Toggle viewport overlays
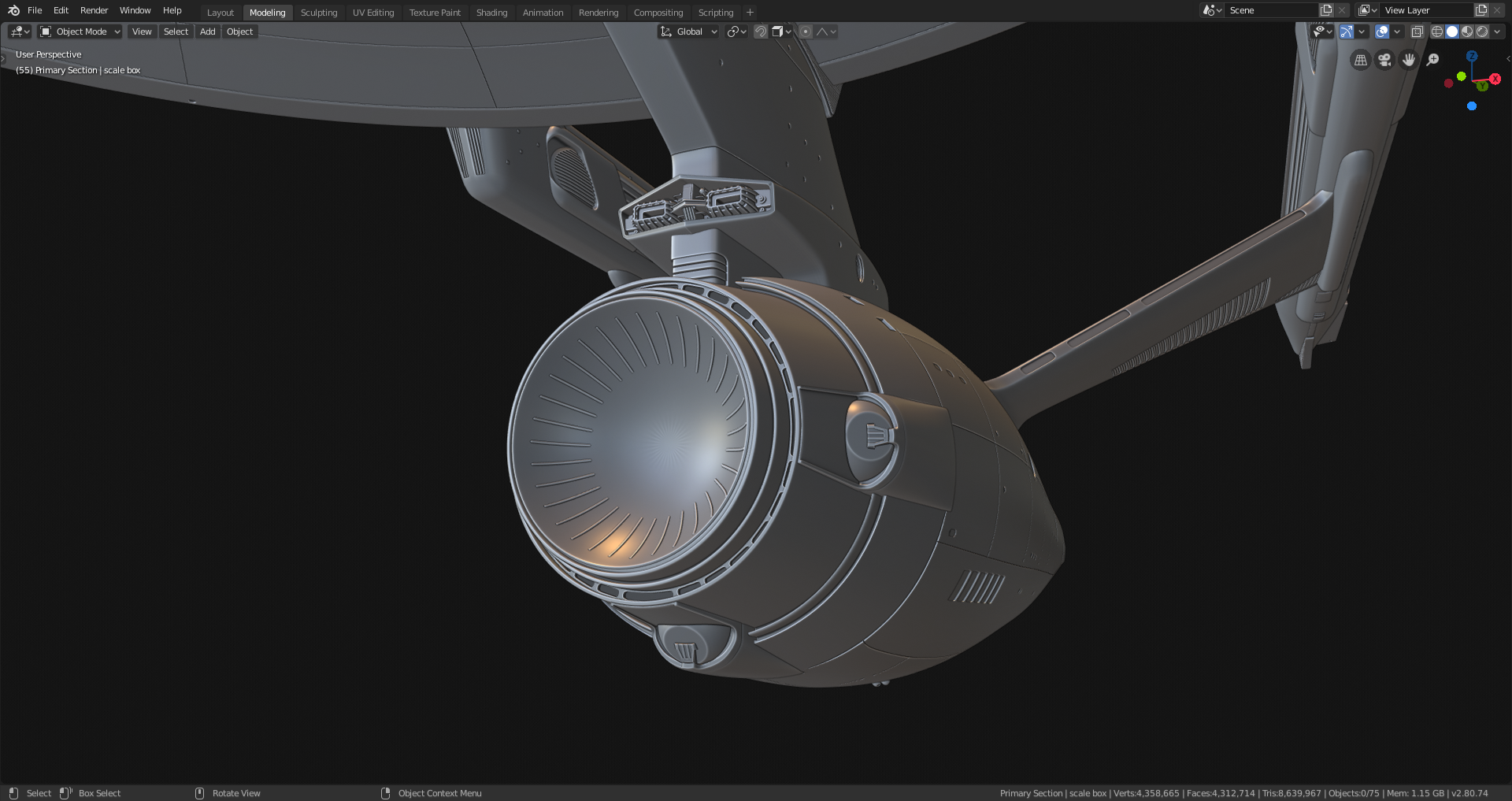The image size is (1512, 801). pos(1382,32)
